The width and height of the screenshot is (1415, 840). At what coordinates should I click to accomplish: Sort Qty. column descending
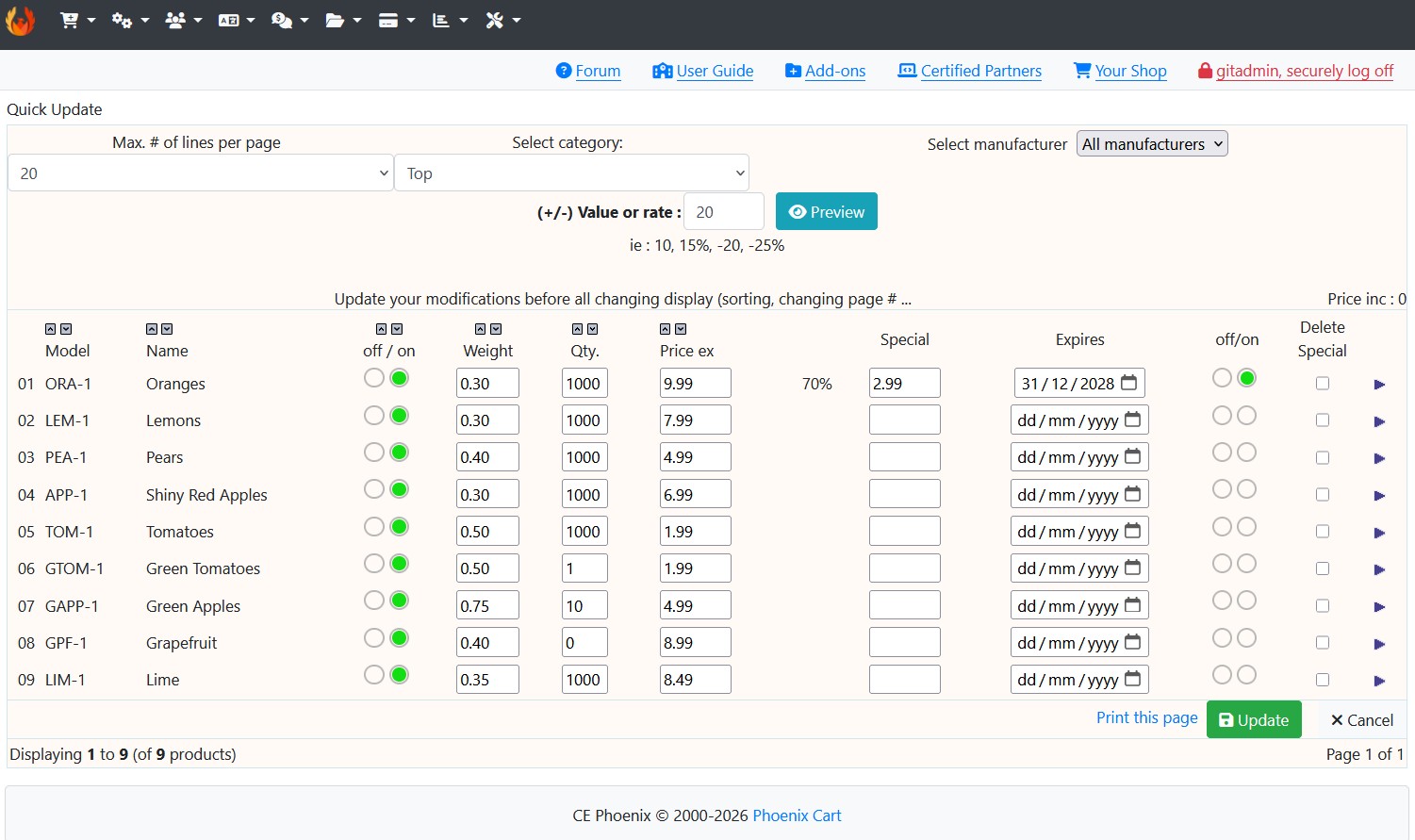pos(593,329)
